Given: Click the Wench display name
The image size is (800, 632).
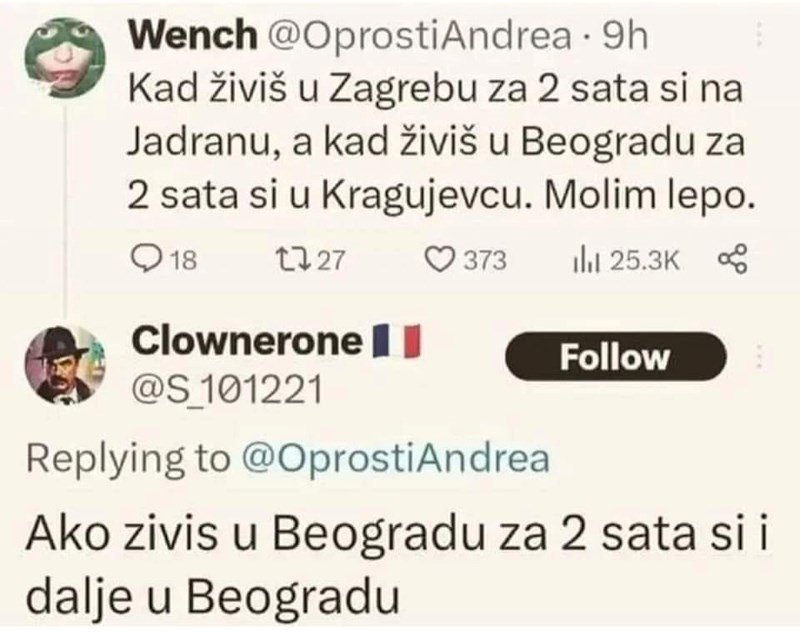Looking at the screenshot, I should tap(192, 35).
